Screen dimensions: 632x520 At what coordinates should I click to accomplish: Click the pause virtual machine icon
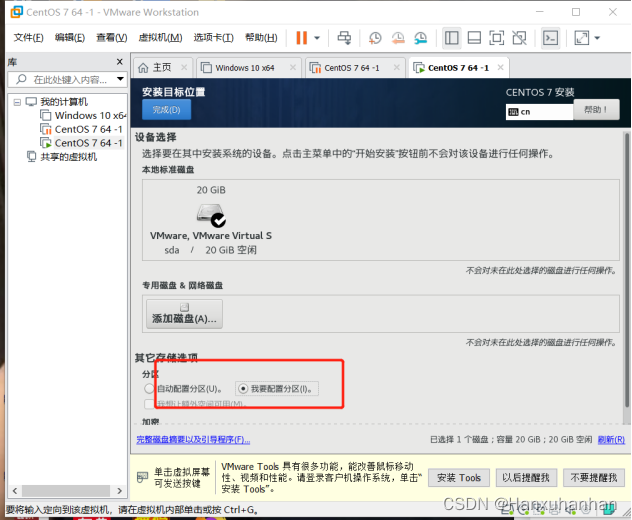point(301,38)
